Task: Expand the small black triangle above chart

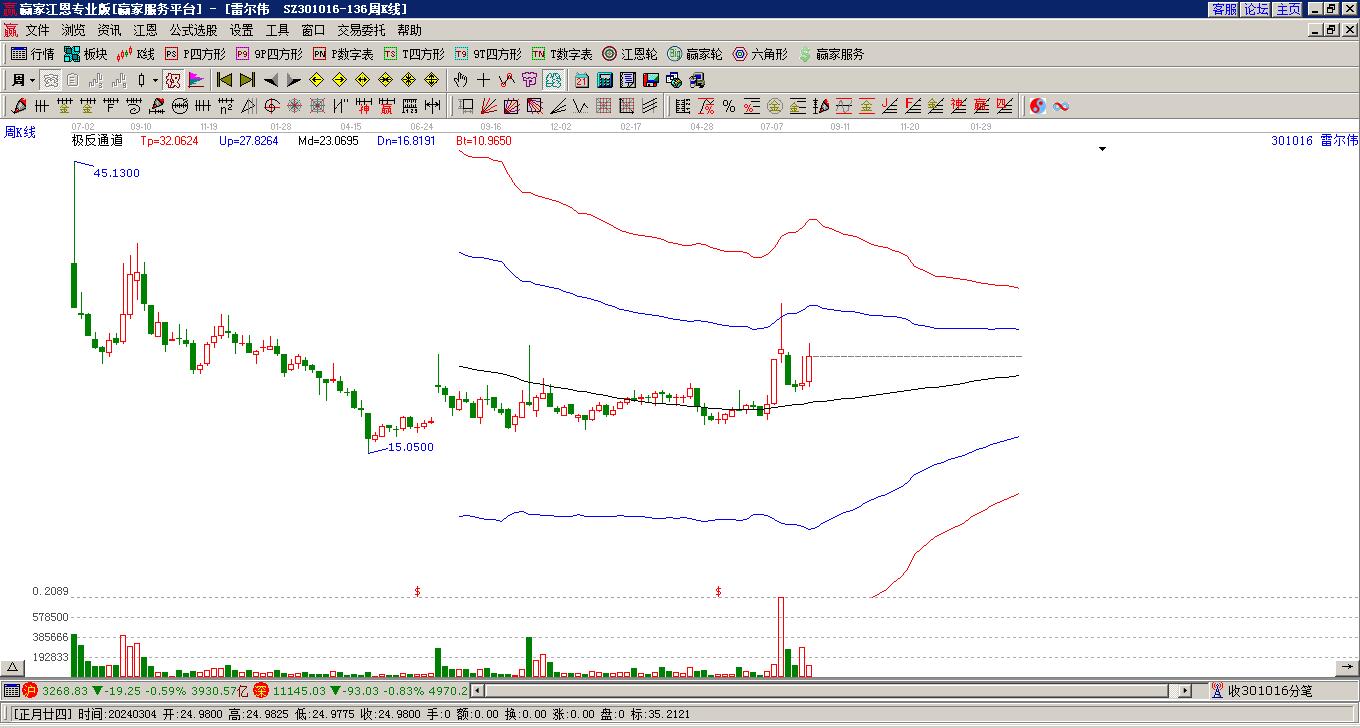Action: click(x=1103, y=149)
